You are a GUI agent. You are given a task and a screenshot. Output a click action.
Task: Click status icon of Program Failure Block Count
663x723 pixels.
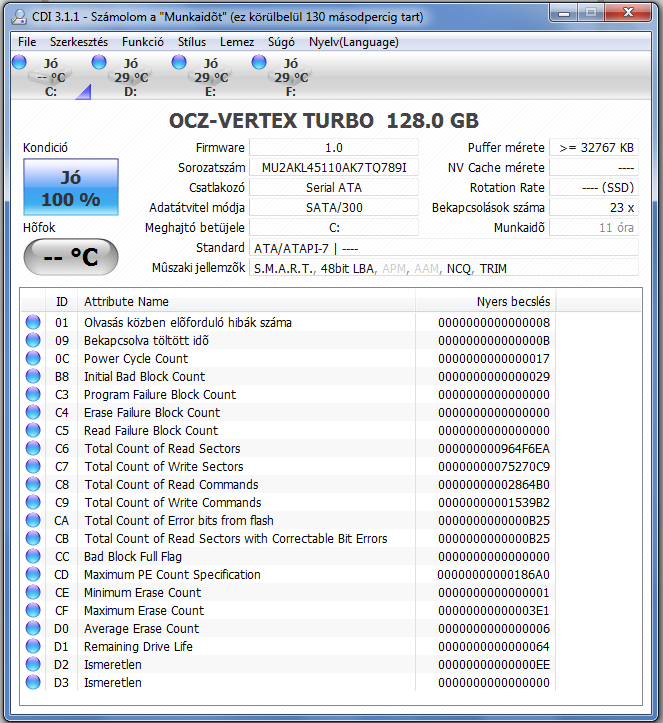[x=33, y=394]
